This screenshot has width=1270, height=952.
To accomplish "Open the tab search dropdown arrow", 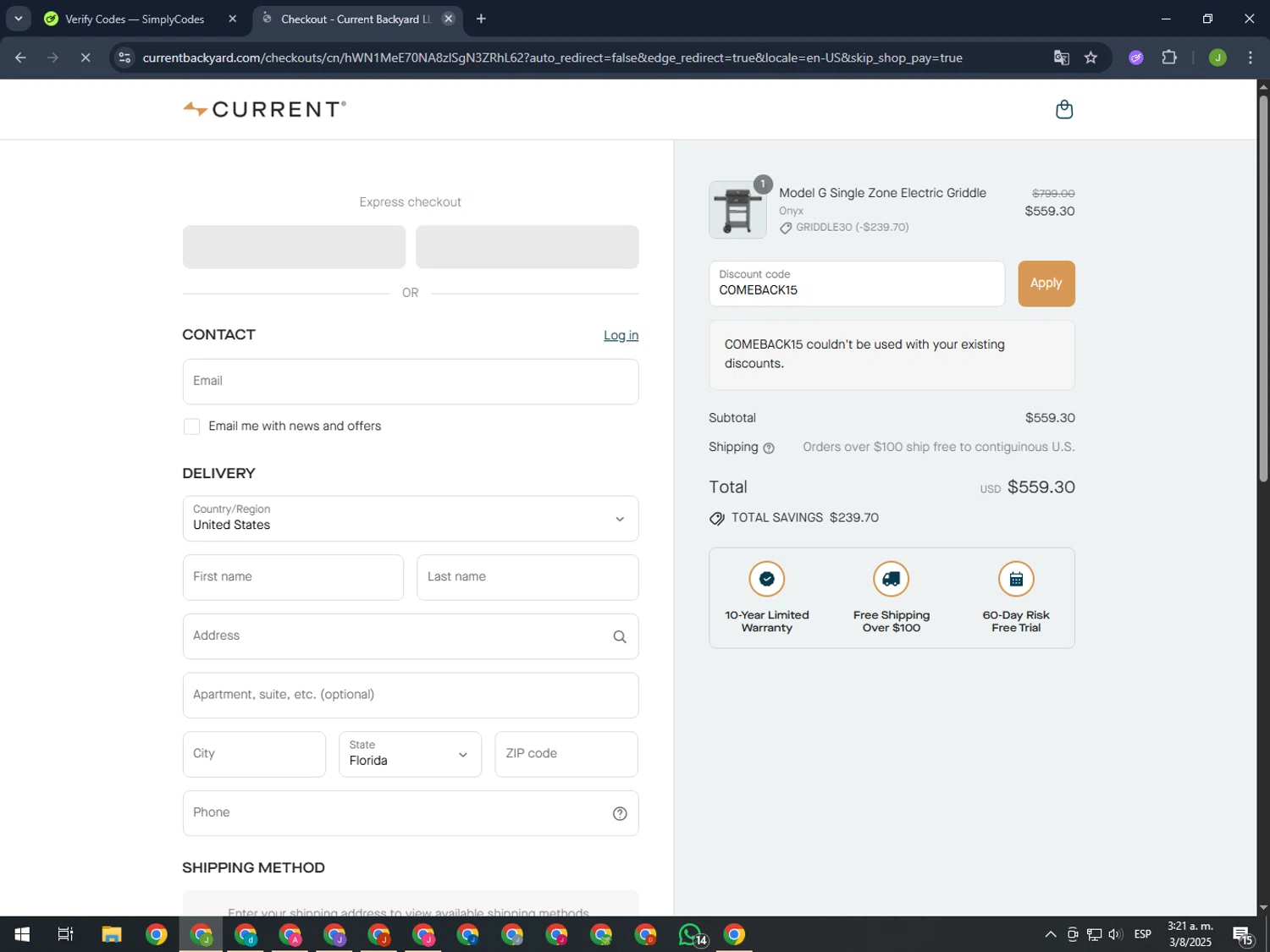I will click(18, 19).
